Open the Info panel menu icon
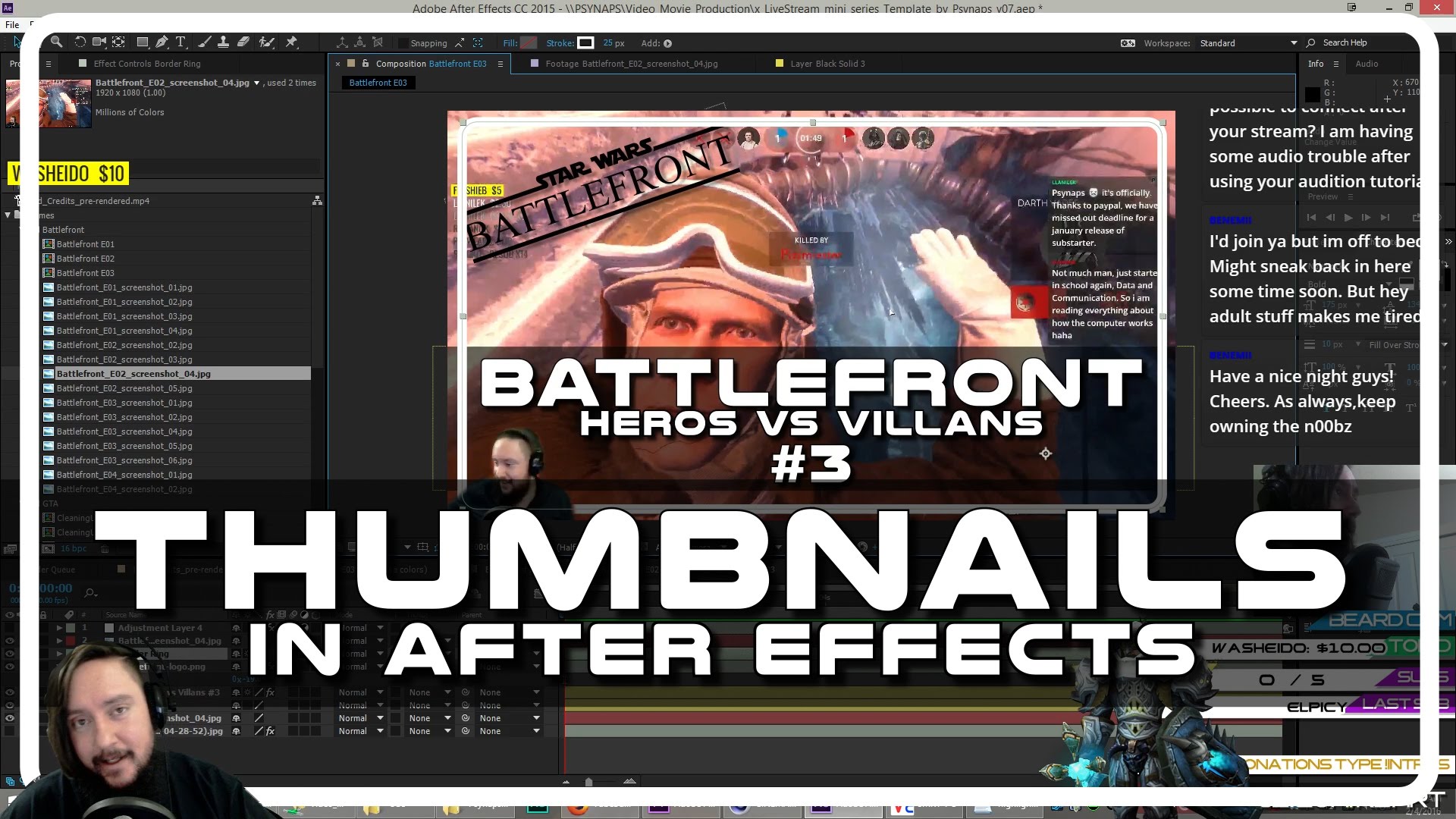Image resolution: width=1456 pixels, height=819 pixels. coord(1335,64)
